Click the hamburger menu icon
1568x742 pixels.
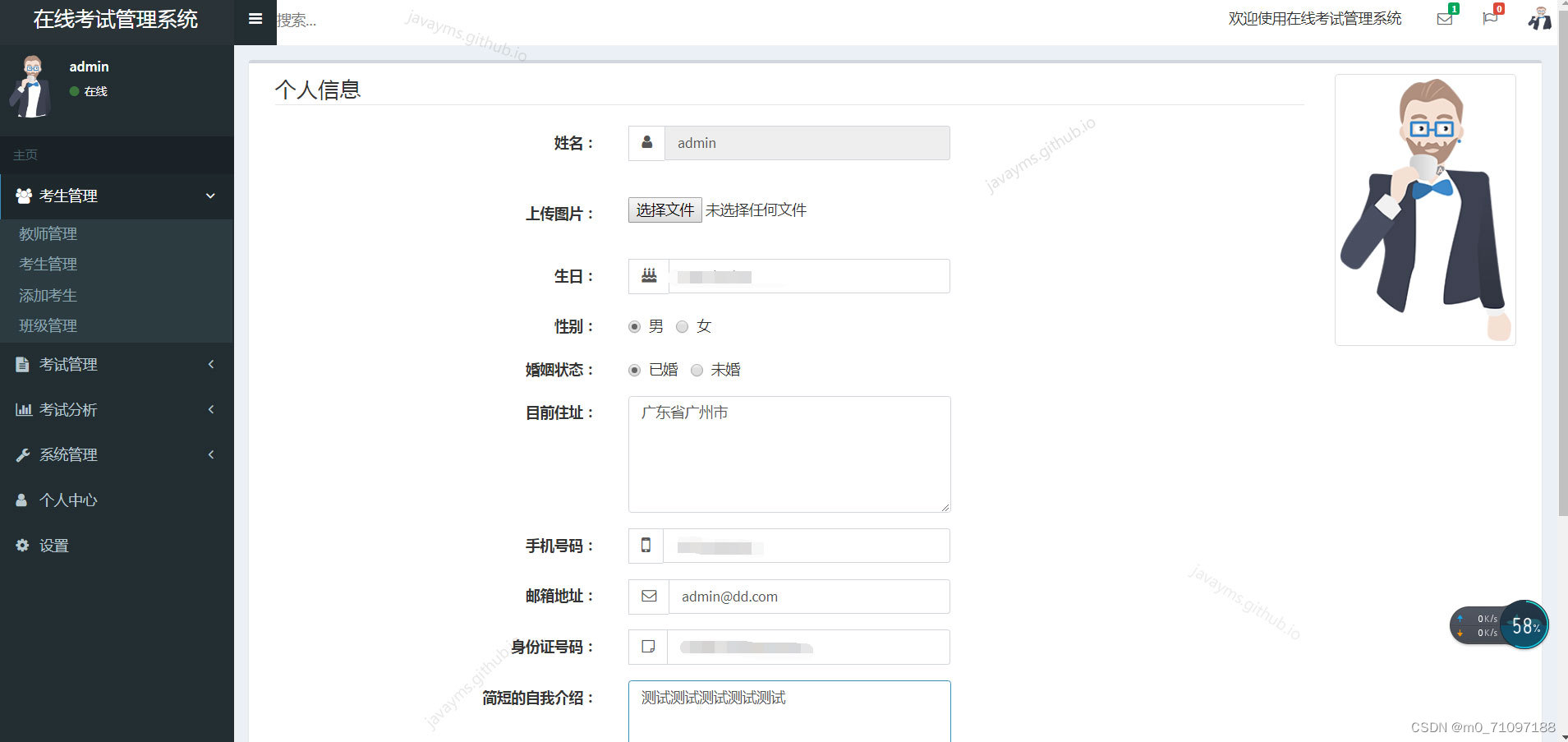(255, 17)
